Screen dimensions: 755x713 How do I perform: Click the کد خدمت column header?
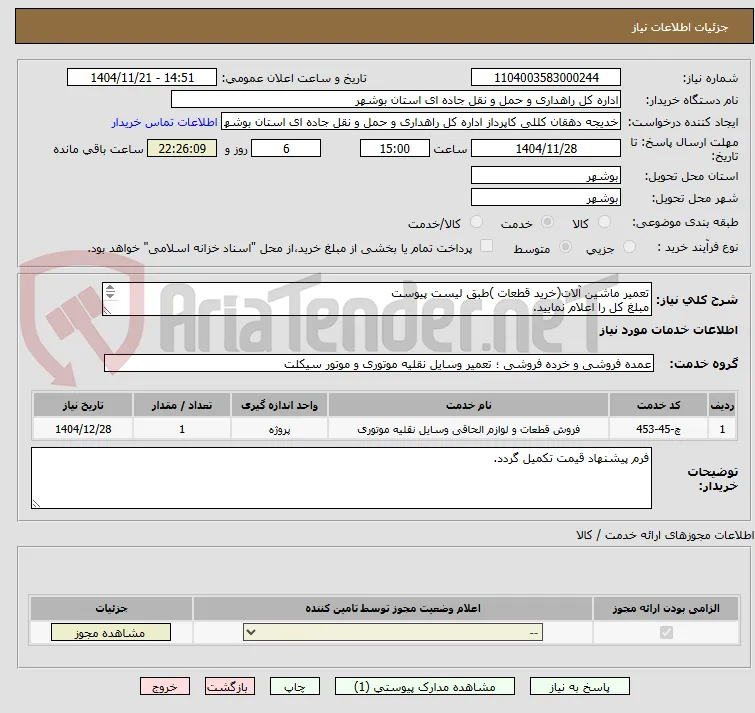pos(658,405)
